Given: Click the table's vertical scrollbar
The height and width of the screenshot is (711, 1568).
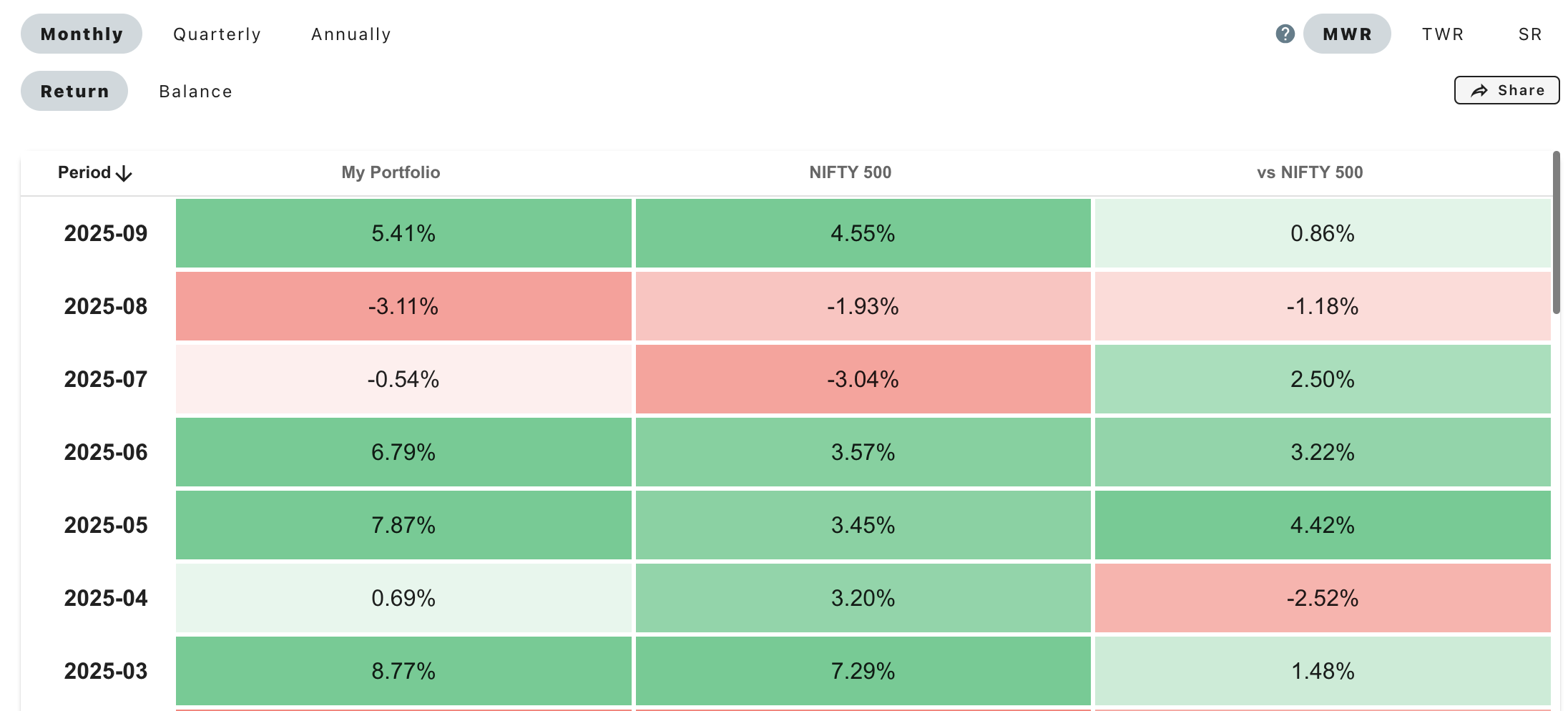Looking at the screenshot, I should pyautogui.click(x=1556, y=232).
